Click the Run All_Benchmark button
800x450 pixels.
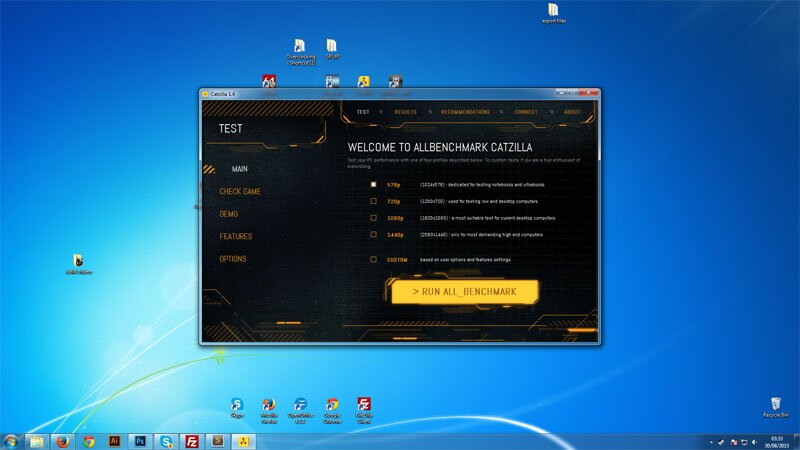[x=465, y=292]
